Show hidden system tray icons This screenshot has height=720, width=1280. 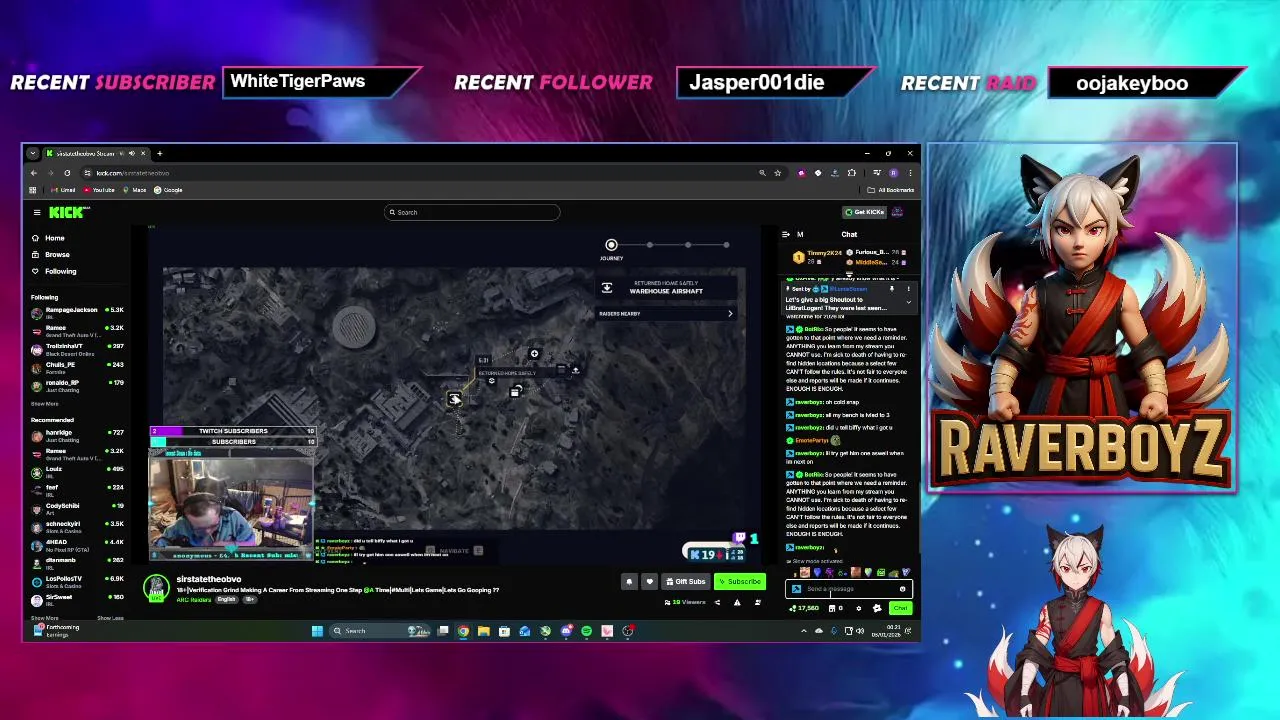point(804,631)
